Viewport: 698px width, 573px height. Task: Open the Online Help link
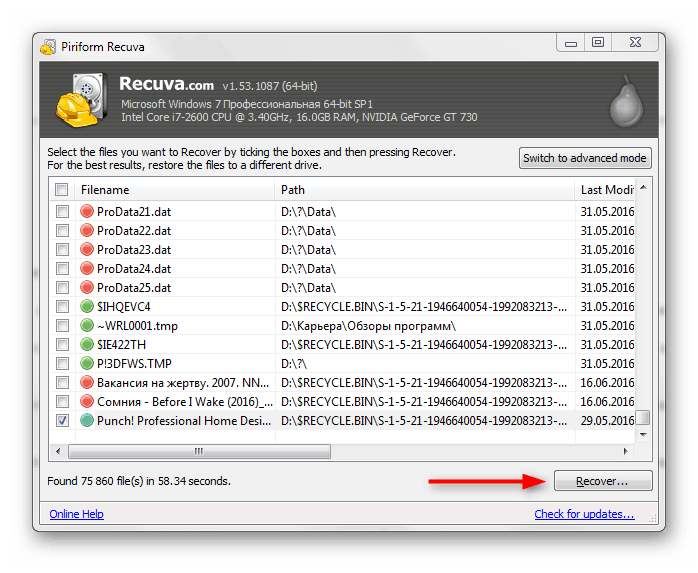77,514
